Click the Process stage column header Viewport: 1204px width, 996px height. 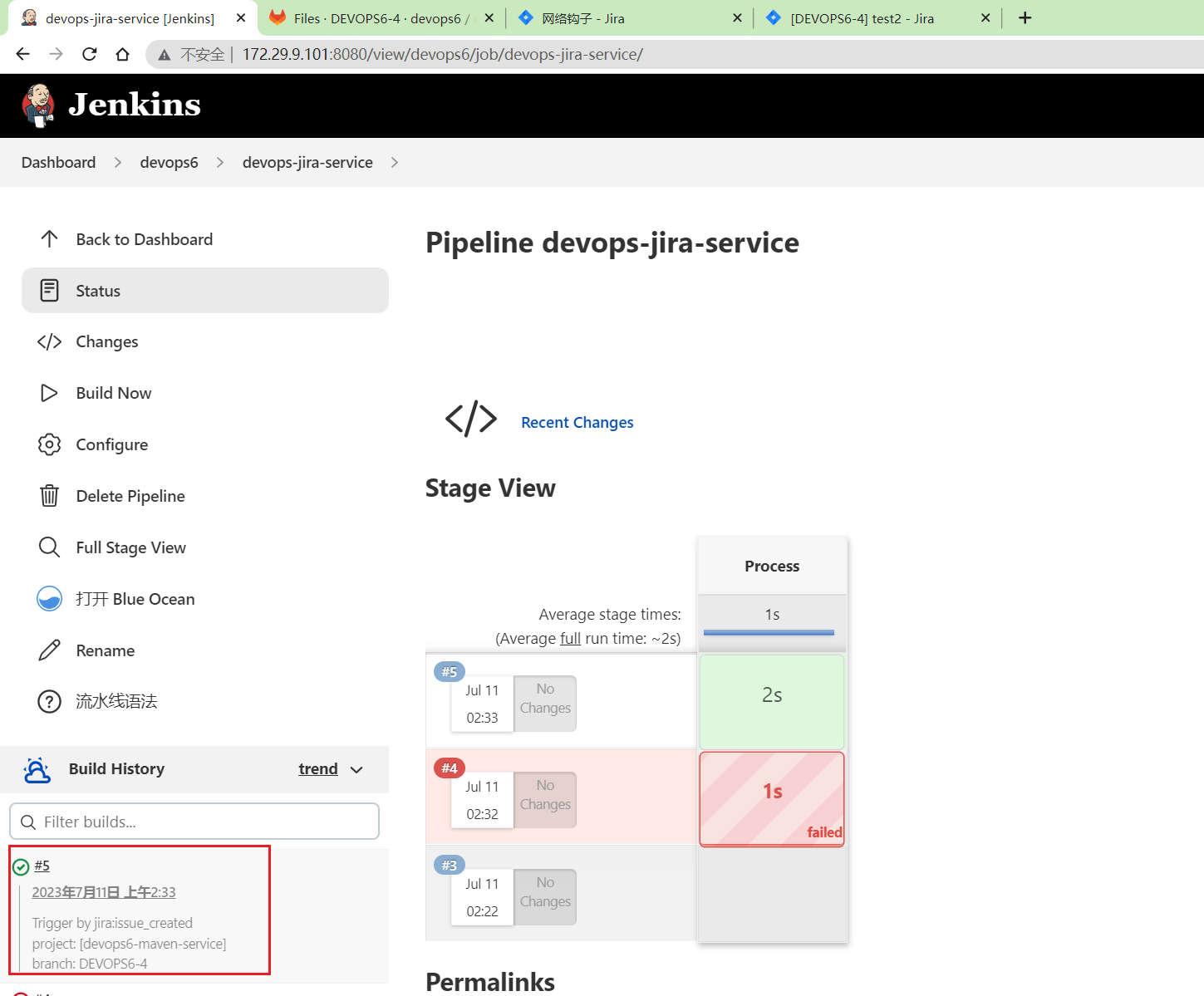772,567
